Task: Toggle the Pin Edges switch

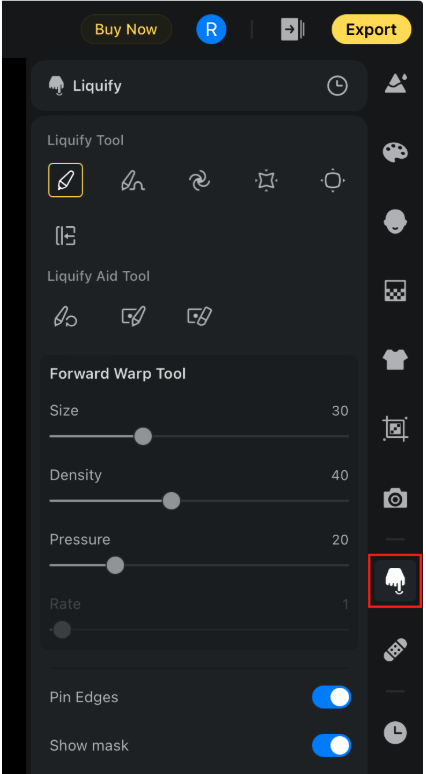Action: click(x=331, y=697)
